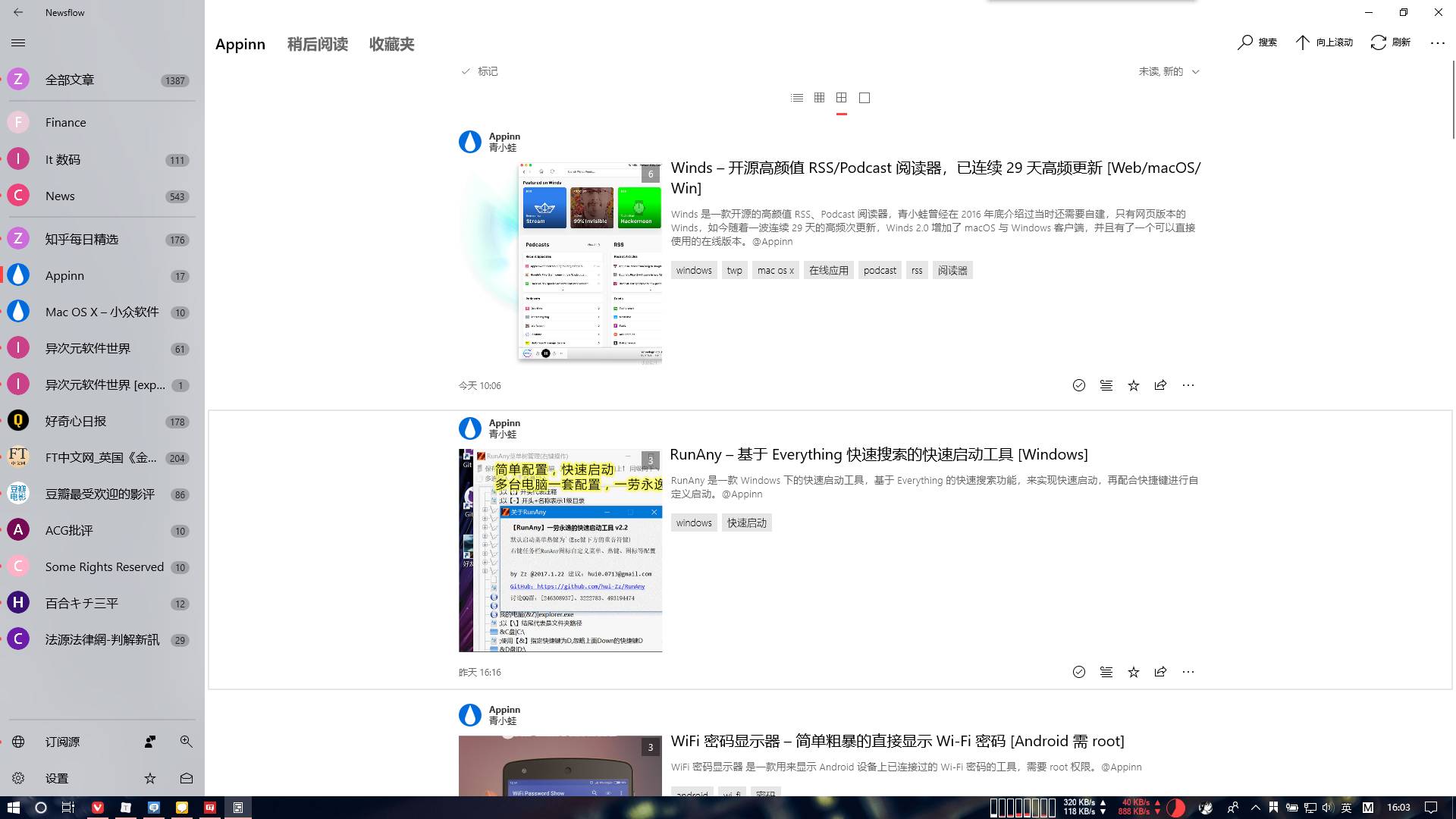Mark the Winds article as read

(1078, 385)
